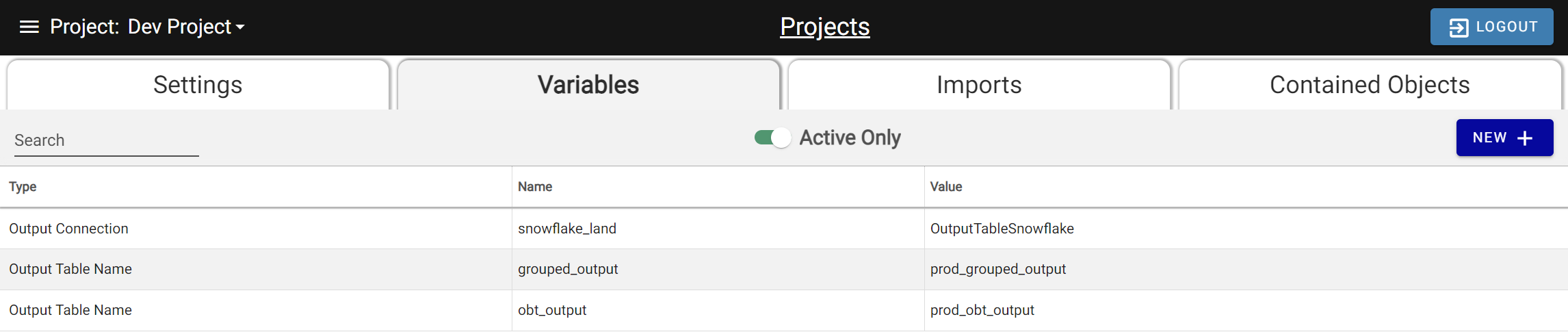Switch to the Settings tab
Viewport: 1568px width, 332px height.
click(x=198, y=85)
